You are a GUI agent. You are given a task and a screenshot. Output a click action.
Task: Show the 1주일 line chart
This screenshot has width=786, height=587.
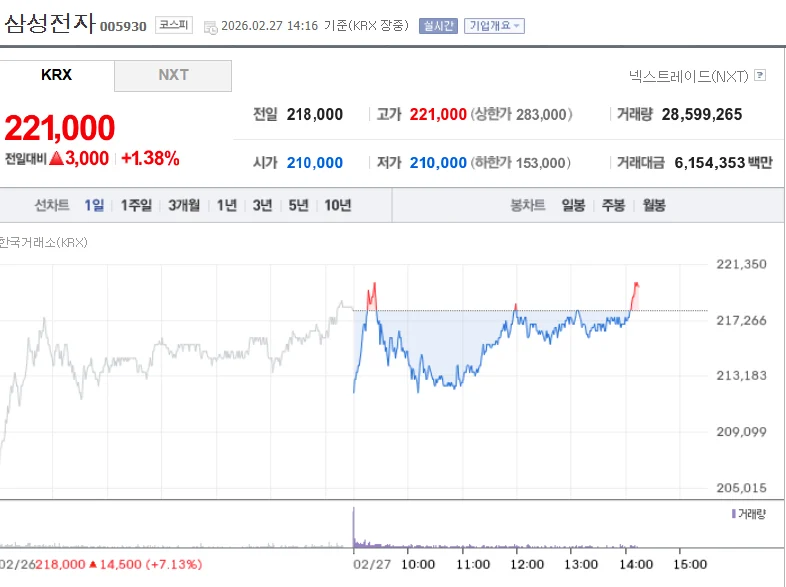click(x=136, y=205)
